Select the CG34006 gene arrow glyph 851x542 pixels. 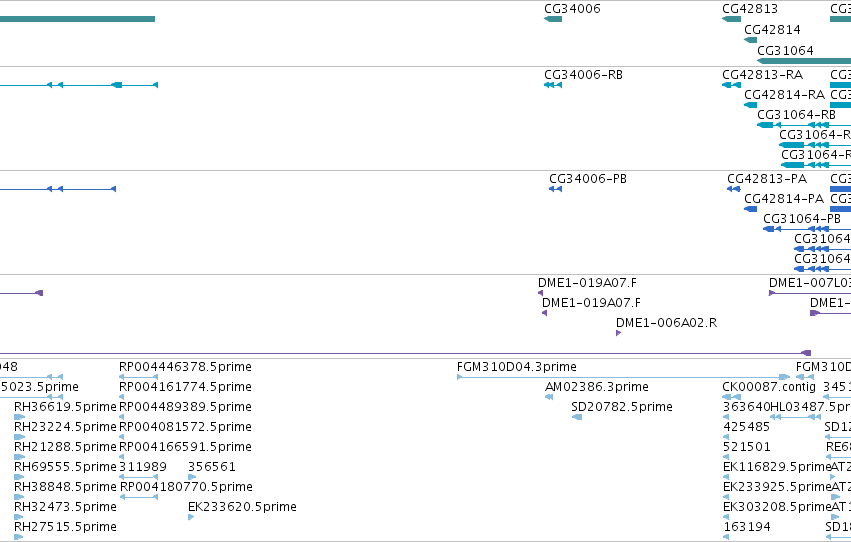click(x=553, y=19)
